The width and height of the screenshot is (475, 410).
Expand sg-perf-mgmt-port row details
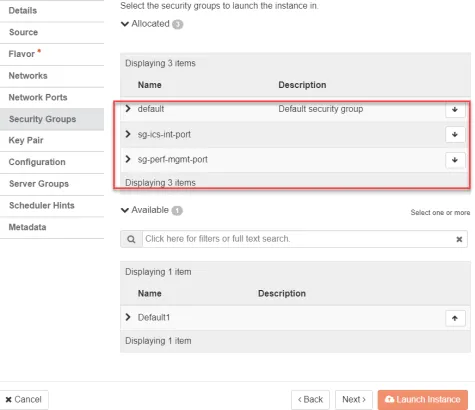128,159
